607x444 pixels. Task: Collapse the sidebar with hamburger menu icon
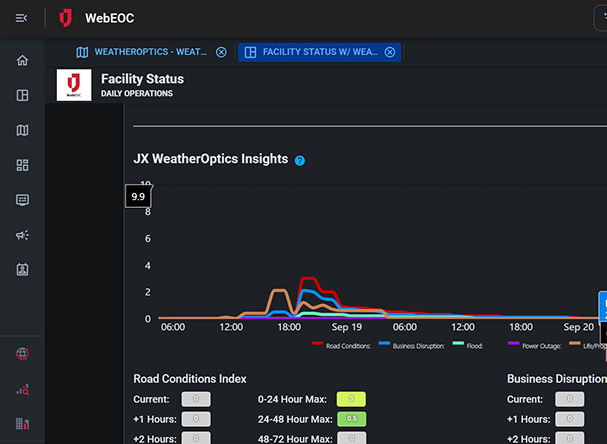[22, 18]
